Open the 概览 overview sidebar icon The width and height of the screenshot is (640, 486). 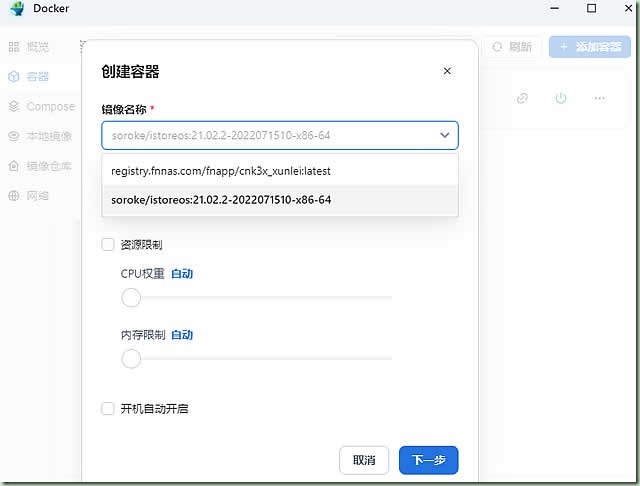(x=14, y=47)
